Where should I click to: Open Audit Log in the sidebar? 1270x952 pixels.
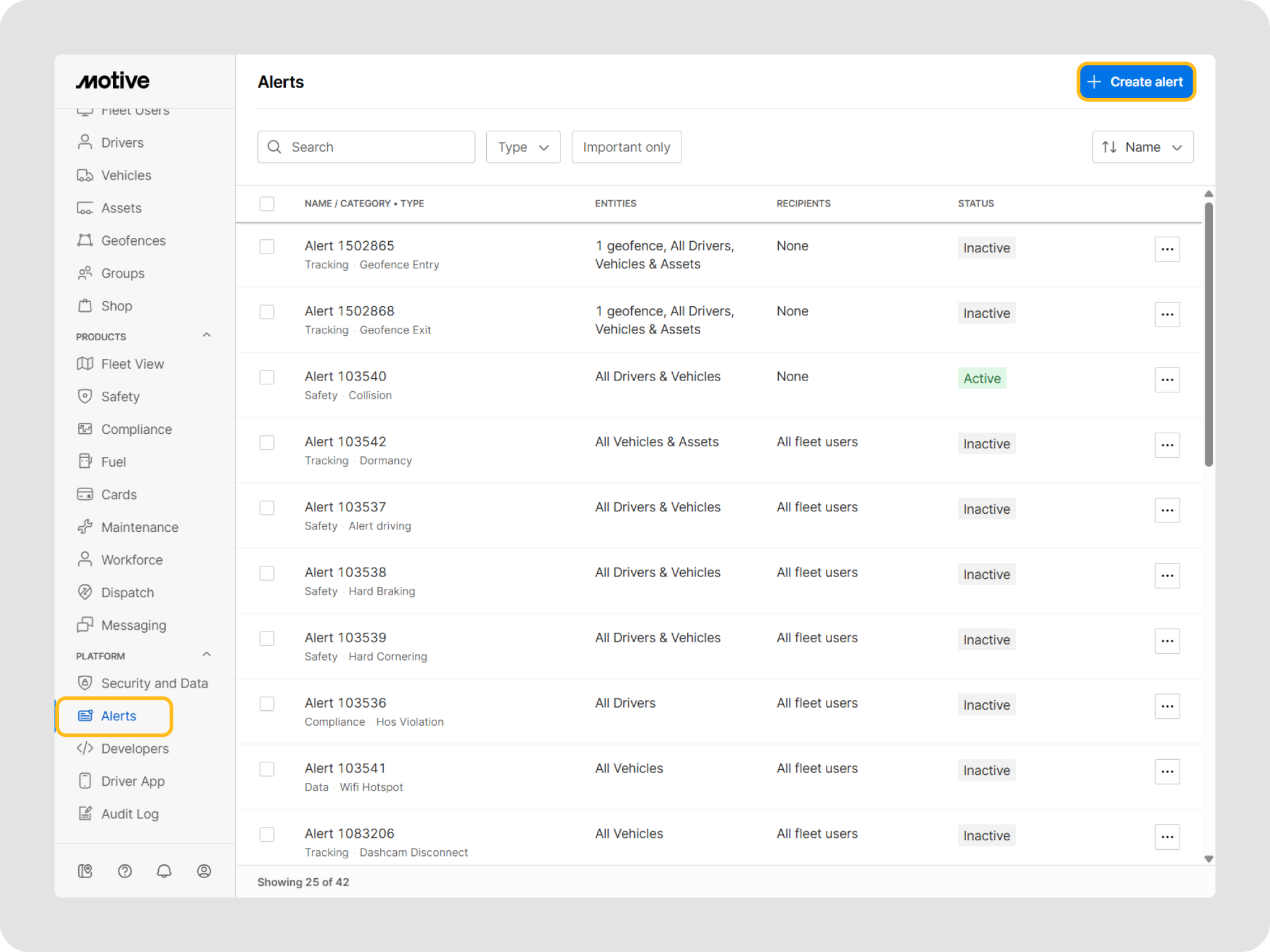tap(130, 814)
